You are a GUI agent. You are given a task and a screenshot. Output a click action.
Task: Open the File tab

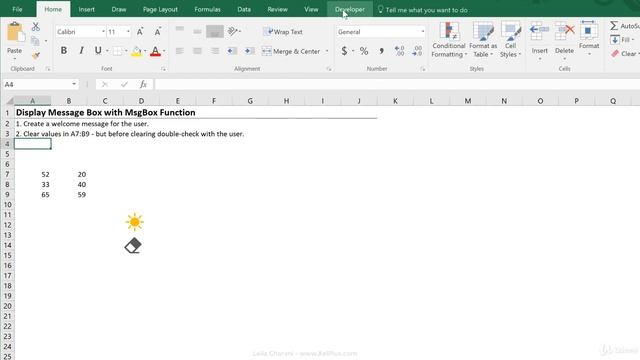pos(17,9)
